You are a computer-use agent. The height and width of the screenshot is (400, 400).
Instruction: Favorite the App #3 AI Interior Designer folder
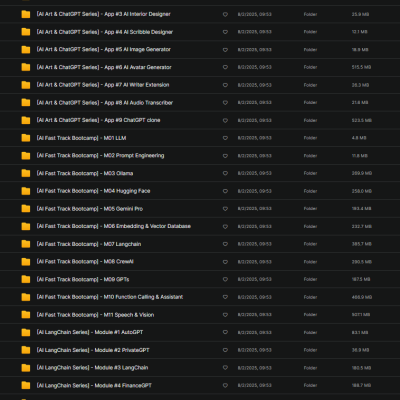pyautogui.click(x=225, y=14)
